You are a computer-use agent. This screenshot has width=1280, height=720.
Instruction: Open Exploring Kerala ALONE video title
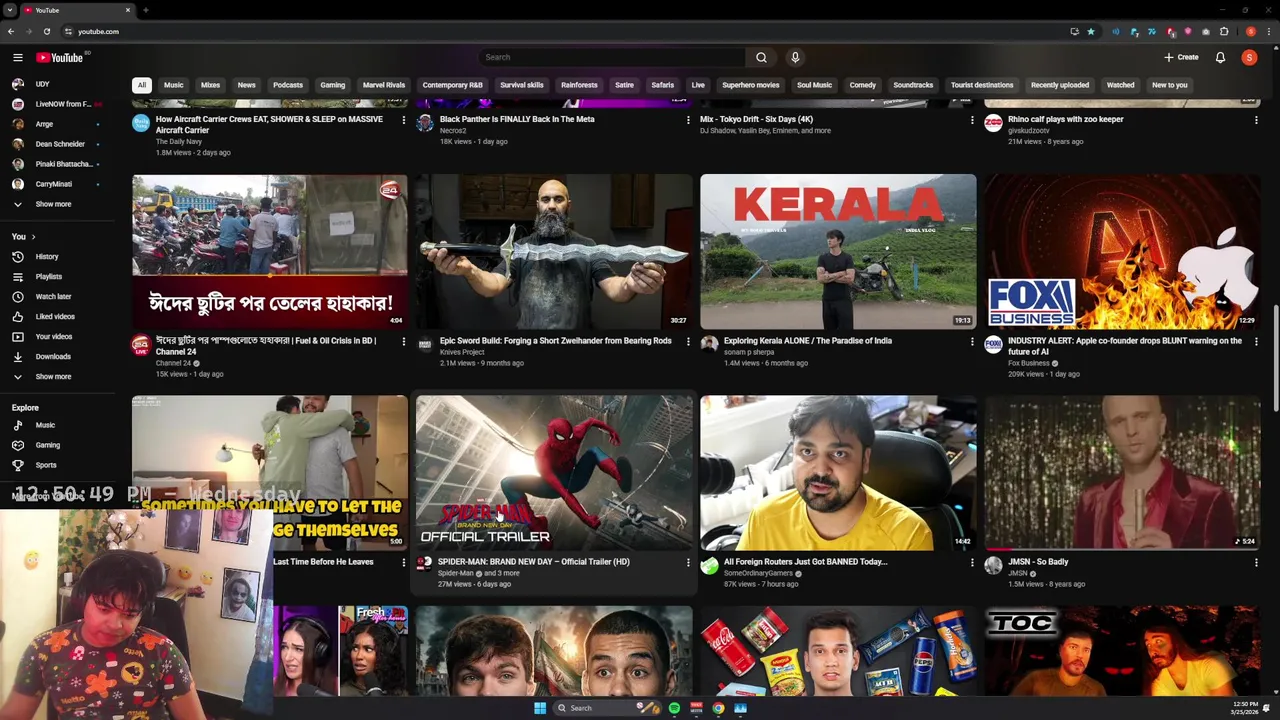807,341
